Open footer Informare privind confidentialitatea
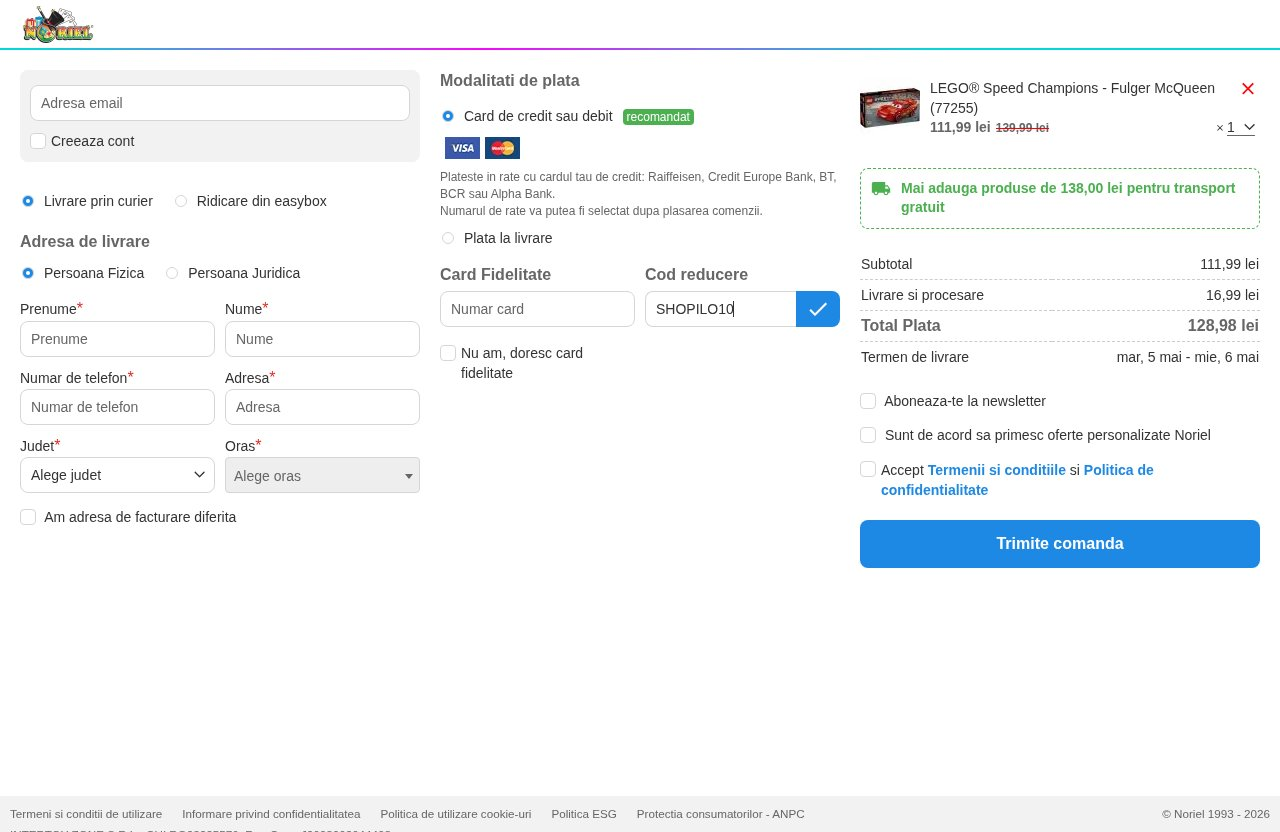This screenshot has width=1280, height=832. pos(271,814)
